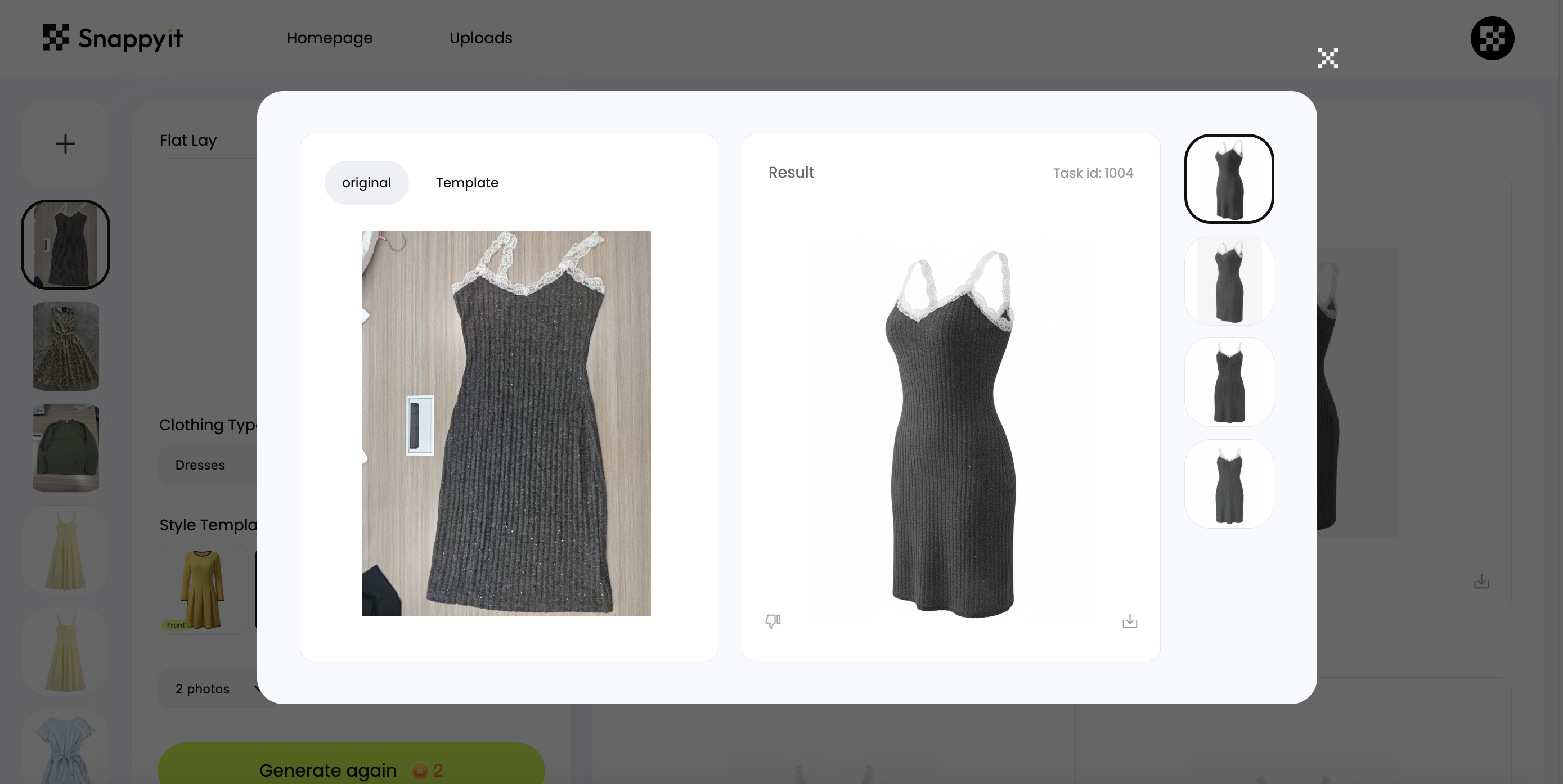Open the Dresses clothing type dropdown
The height and width of the screenshot is (784, 1563).
(x=206, y=465)
